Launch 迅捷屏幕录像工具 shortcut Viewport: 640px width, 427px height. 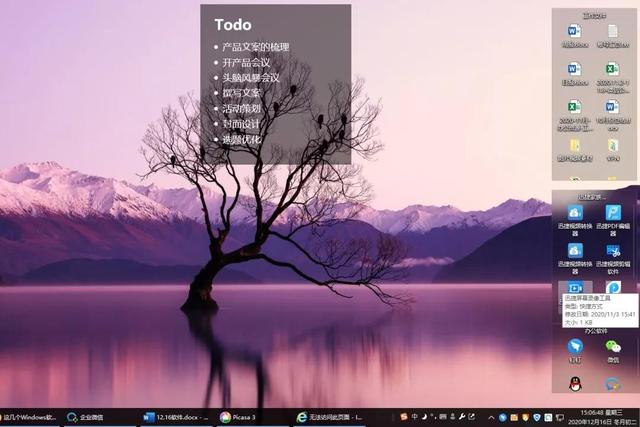[x=575, y=289]
